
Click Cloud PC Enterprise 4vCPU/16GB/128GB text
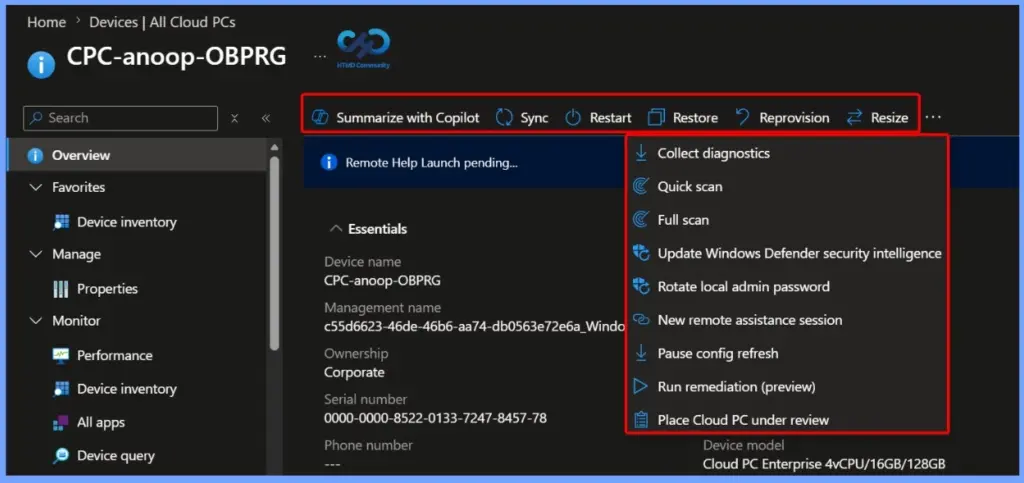pos(824,465)
